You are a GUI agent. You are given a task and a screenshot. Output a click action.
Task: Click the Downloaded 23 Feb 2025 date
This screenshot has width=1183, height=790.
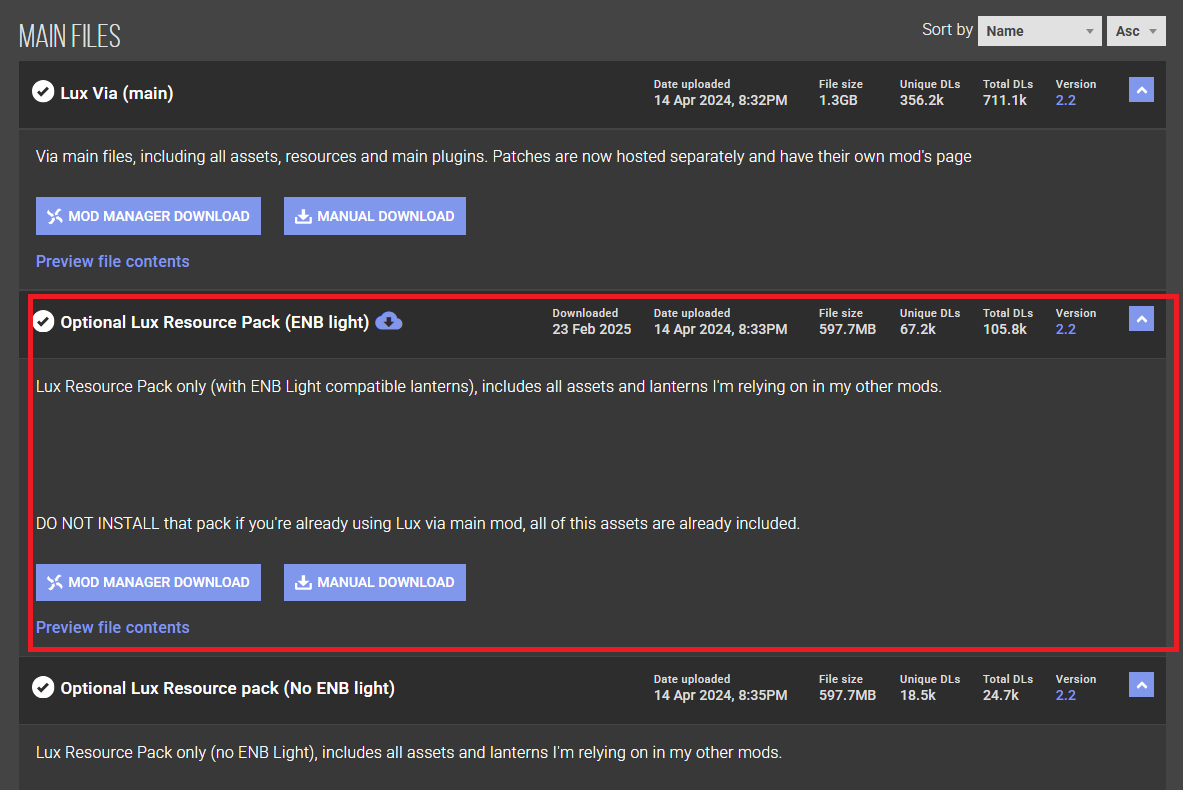point(592,330)
